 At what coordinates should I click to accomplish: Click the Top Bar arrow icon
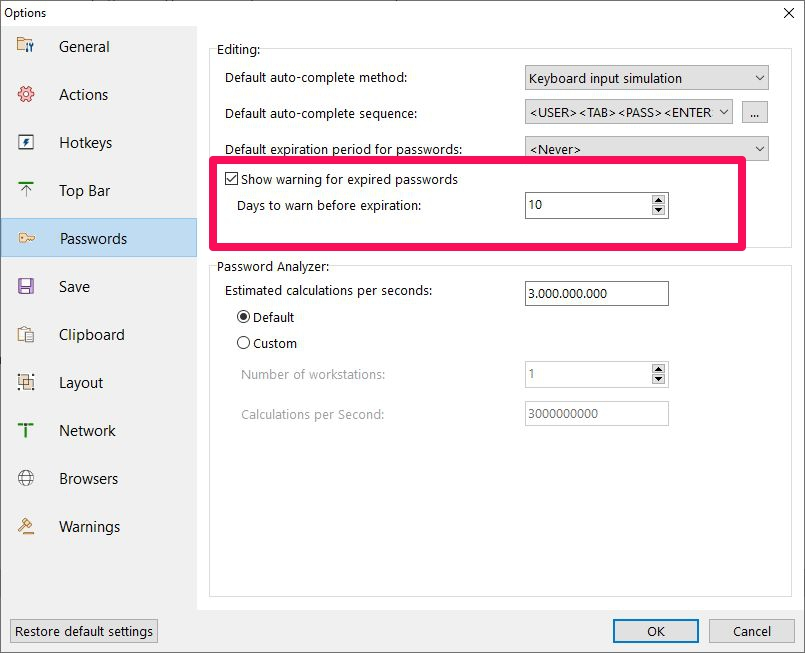(26, 189)
